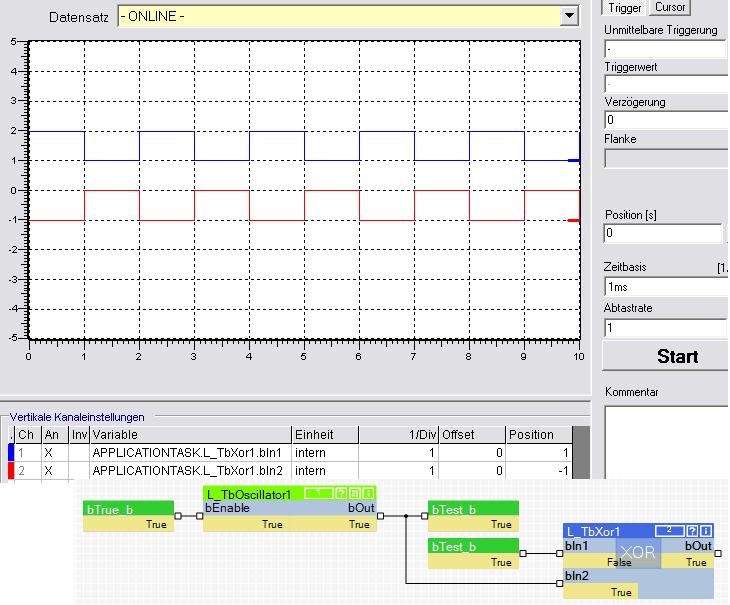Click the blue color swatch for channel 1

tap(11, 452)
